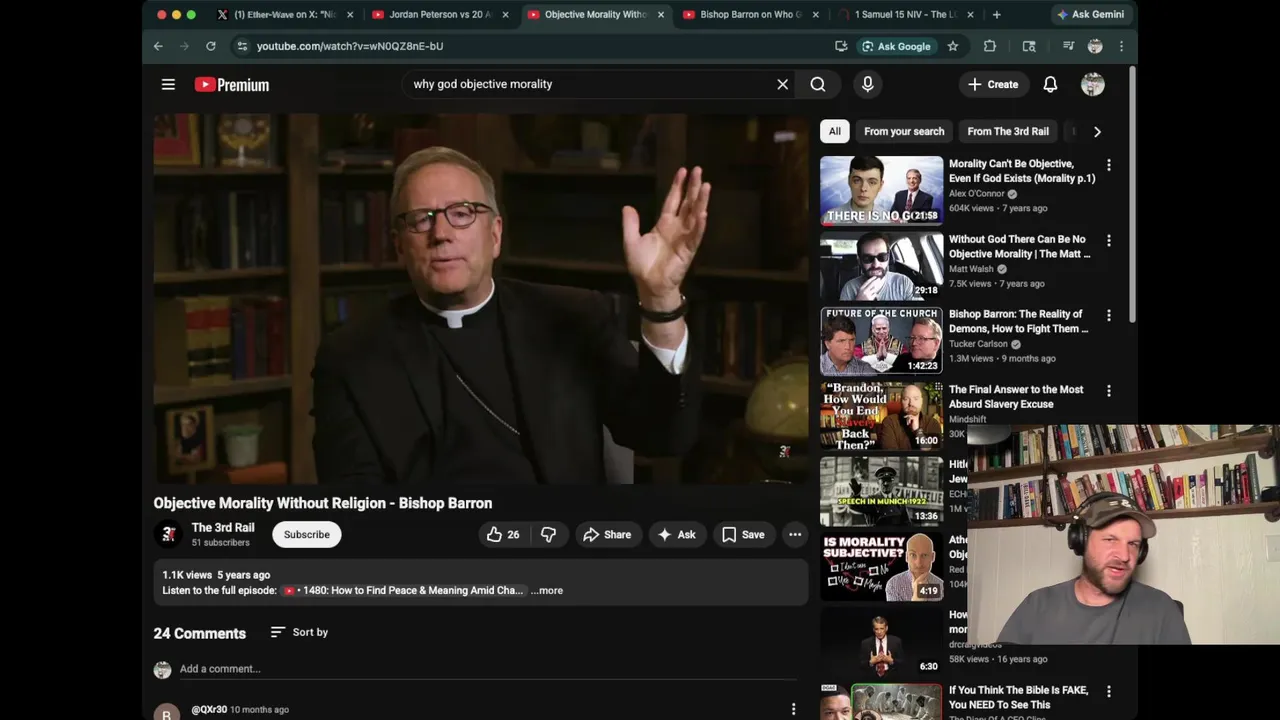This screenshot has height=720, width=1280.
Task: Open the 6:30 duration video thumbnail
Action: (x=881, y=641)
